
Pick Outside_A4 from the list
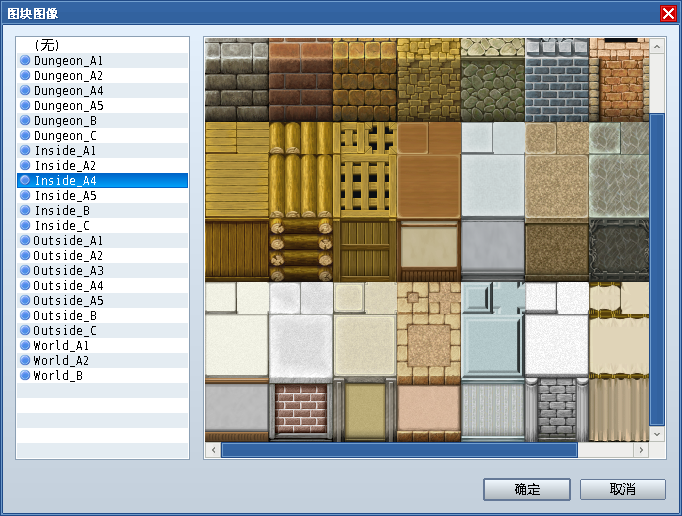103,286
